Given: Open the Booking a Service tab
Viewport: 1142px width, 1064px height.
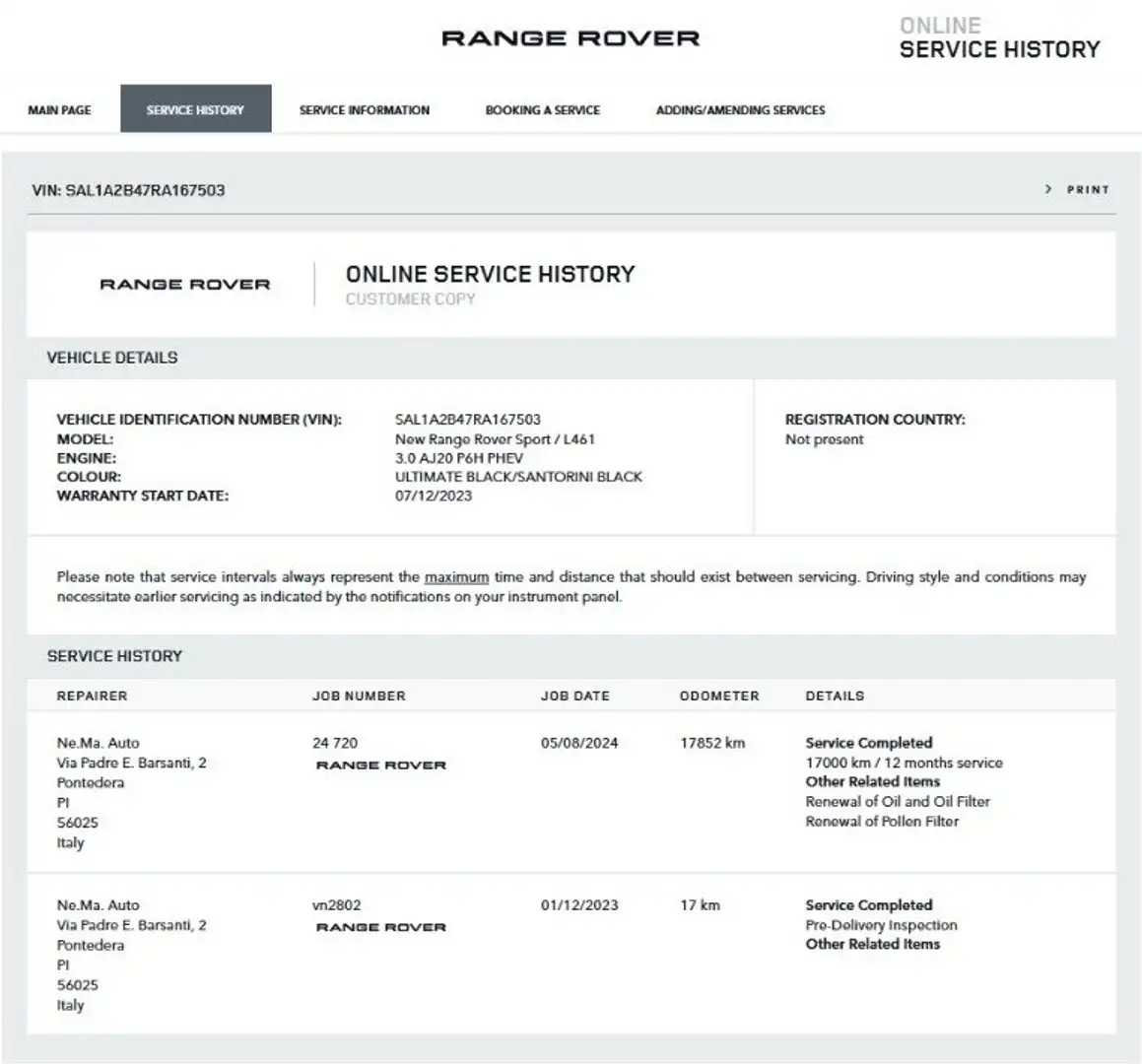Looking at the screenshot, I should click(543, 110).
